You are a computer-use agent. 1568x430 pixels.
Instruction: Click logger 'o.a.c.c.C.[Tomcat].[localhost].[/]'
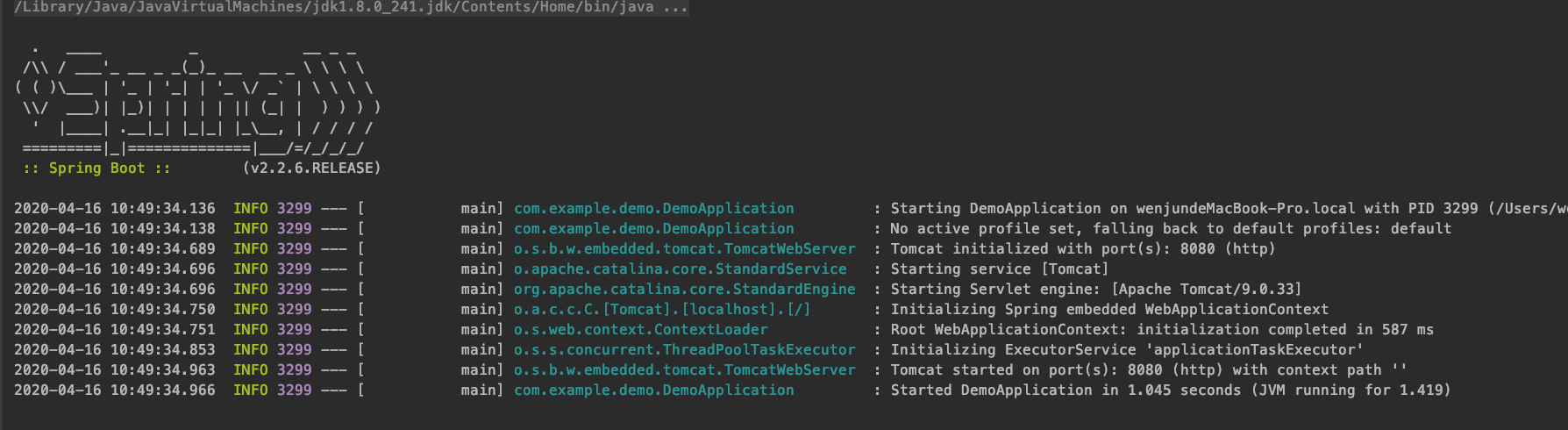(x=662, y=309)
